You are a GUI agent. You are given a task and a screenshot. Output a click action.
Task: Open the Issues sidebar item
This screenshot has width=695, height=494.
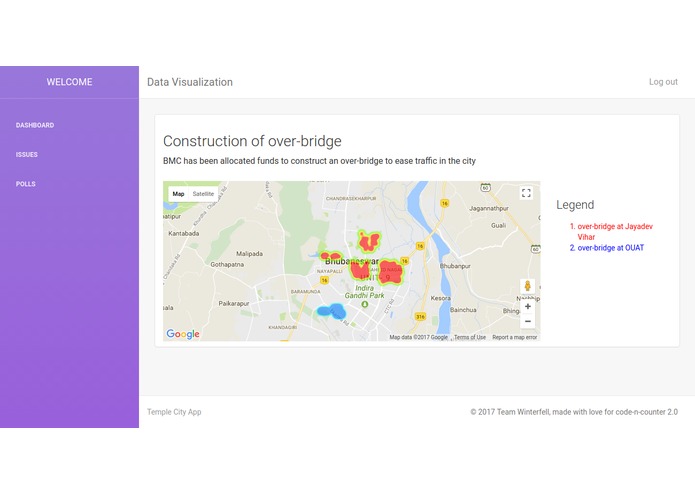point(27,155)
